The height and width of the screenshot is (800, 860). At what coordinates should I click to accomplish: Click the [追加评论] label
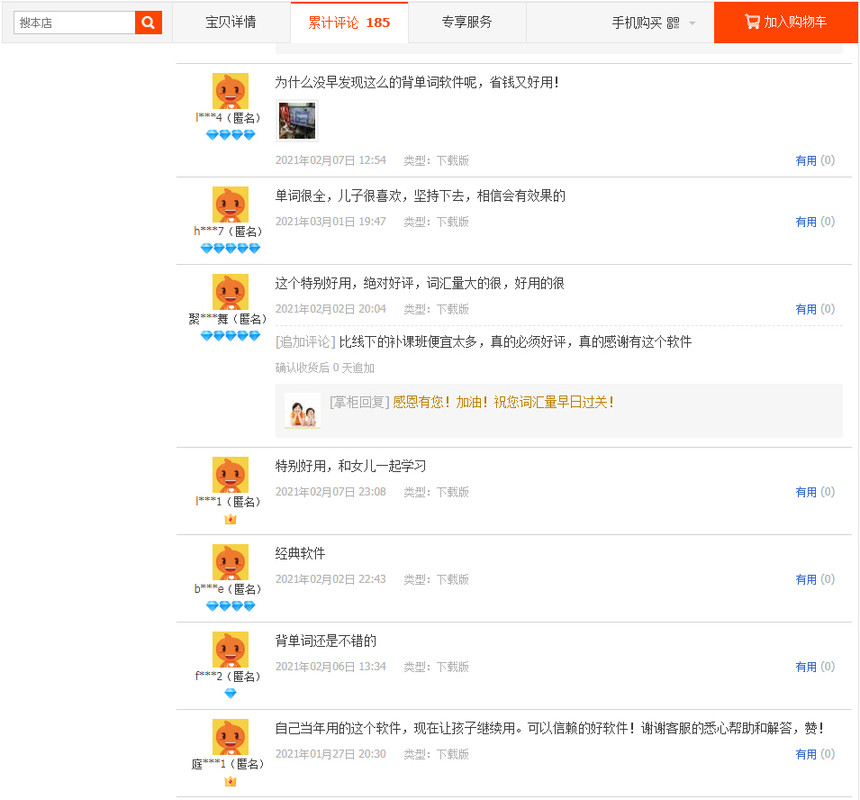(x=305, y=342)
